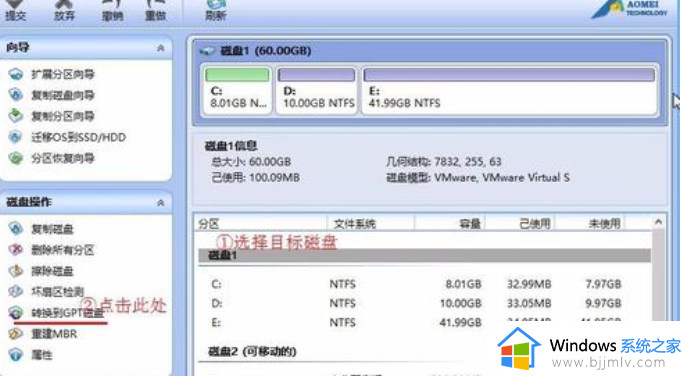
Task: Select the 删除所有分区 link text
Action: click(63, 250)
